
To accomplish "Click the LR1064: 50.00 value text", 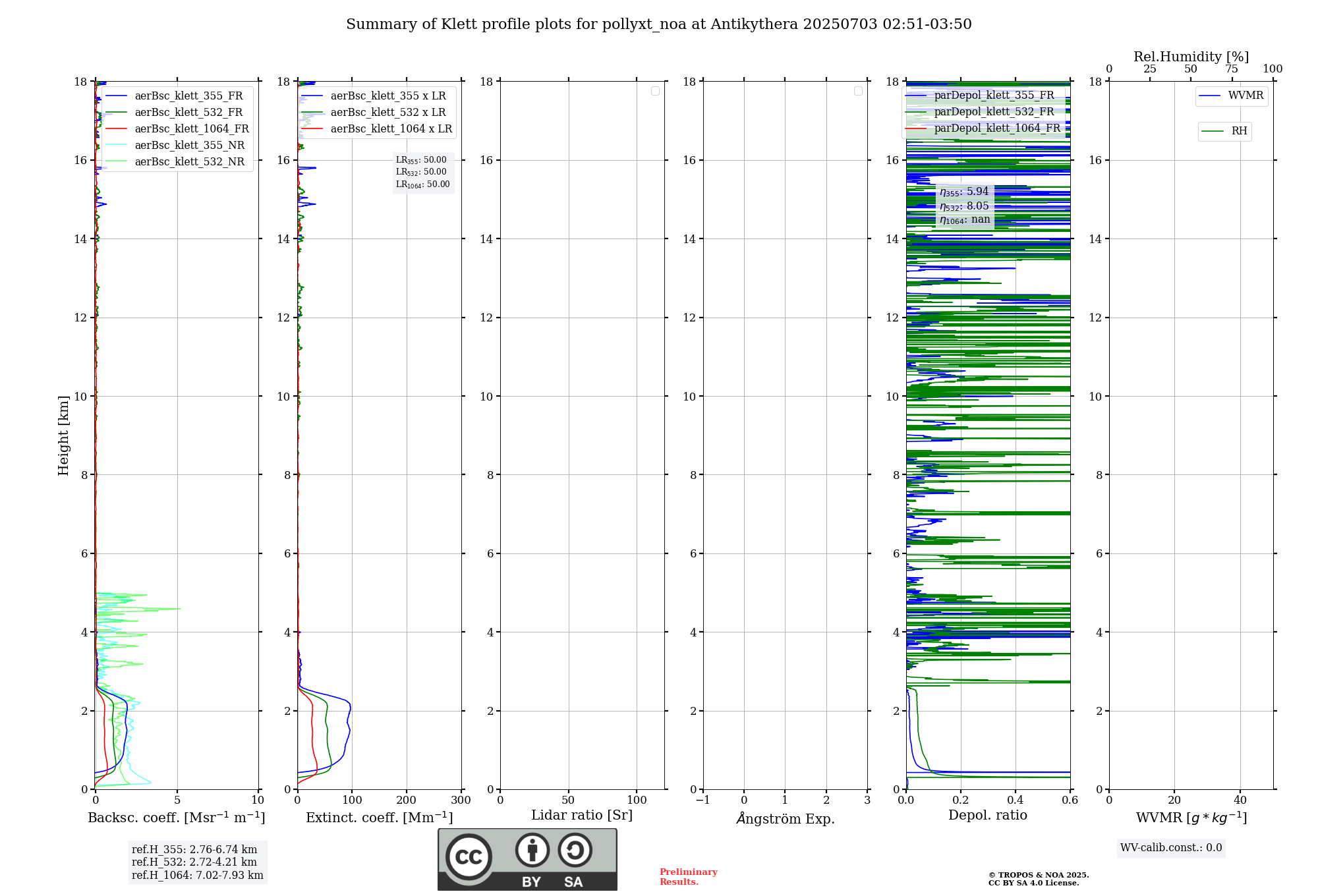I will 423,184.
